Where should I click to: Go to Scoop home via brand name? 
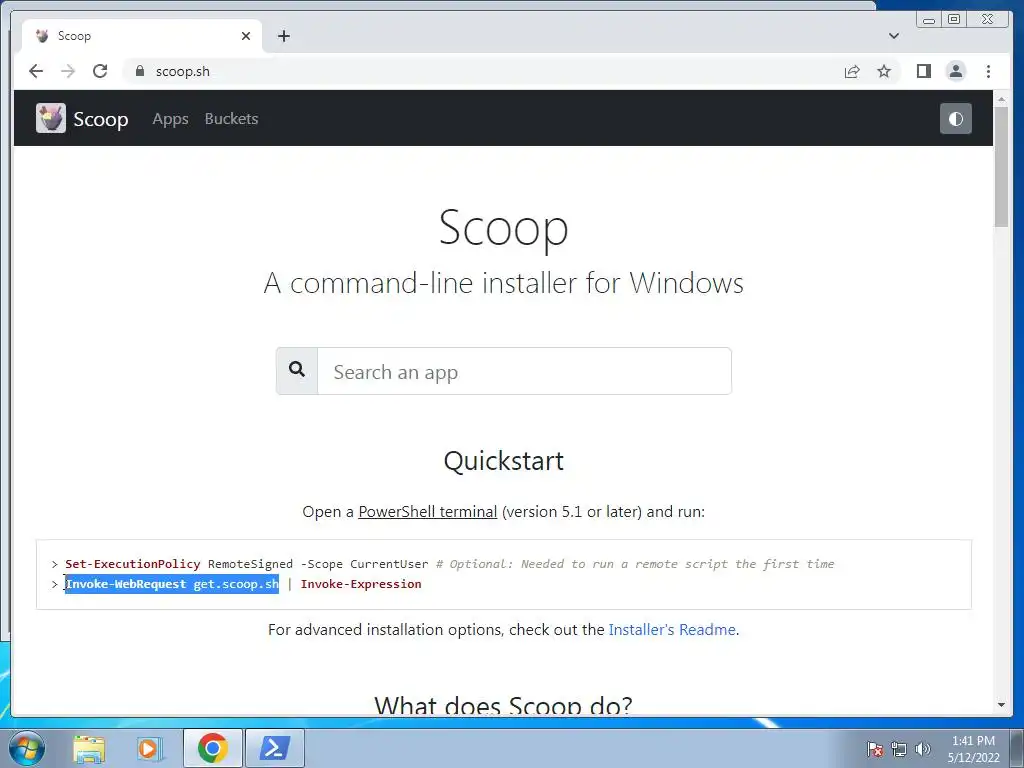coord(101,119)
